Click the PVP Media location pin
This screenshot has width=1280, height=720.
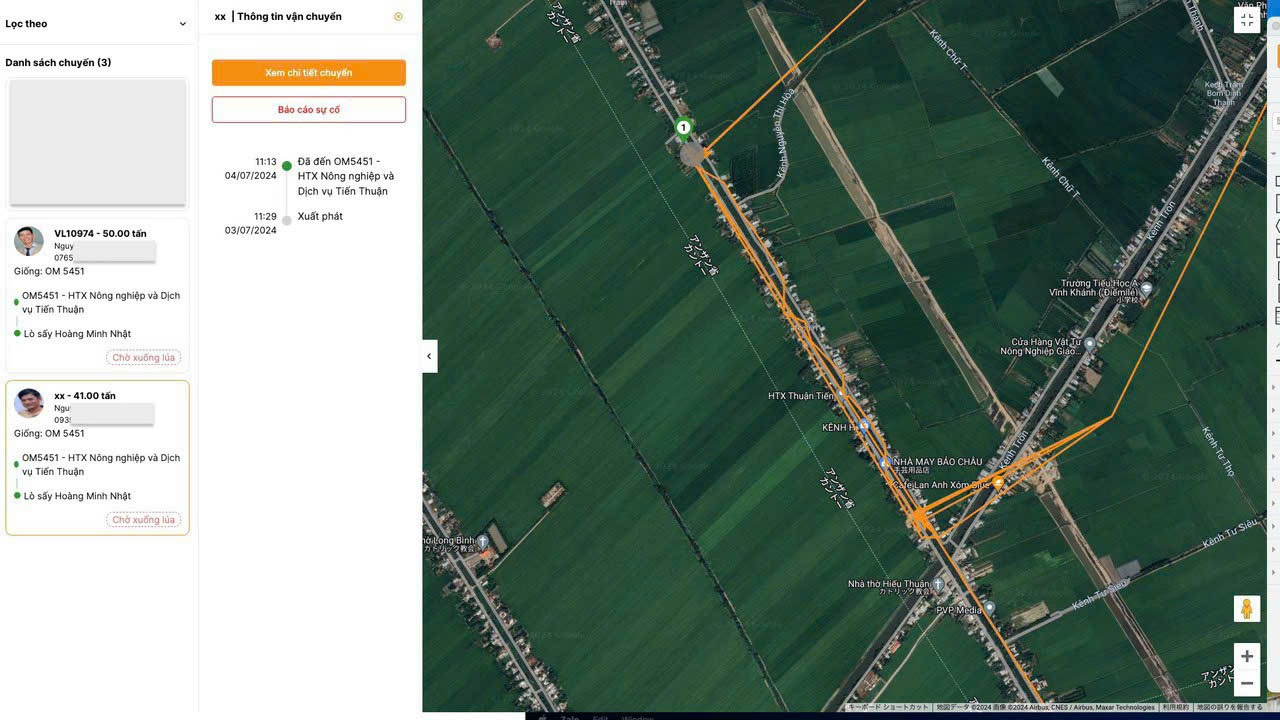pyautogui.click(x=989, y=608)
